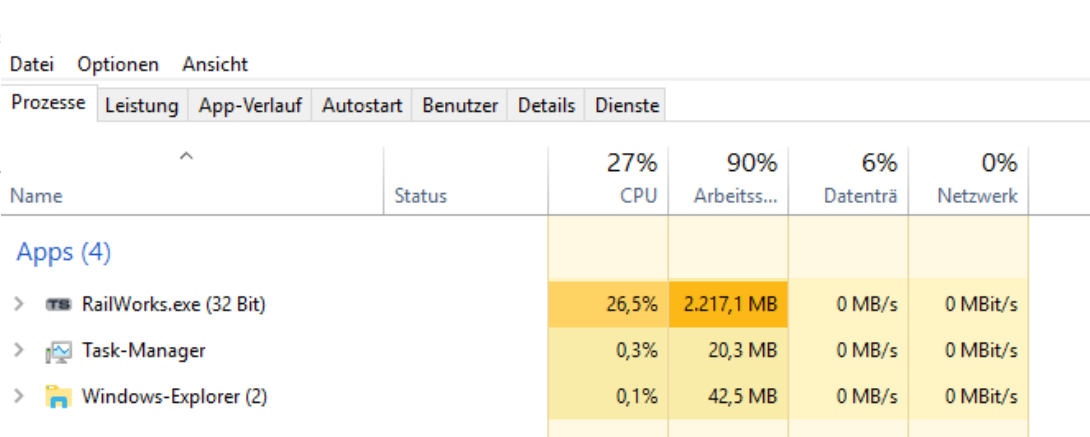Viewport: 1090px width, 437px height.
Task: Open the Optionen menu
Action: [118, 64]
